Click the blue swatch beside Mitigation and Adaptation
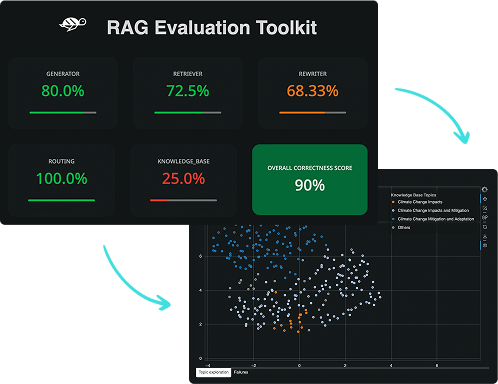Image resolution: width=498 pixels, height=384 pixels. (x=393, y=219)
